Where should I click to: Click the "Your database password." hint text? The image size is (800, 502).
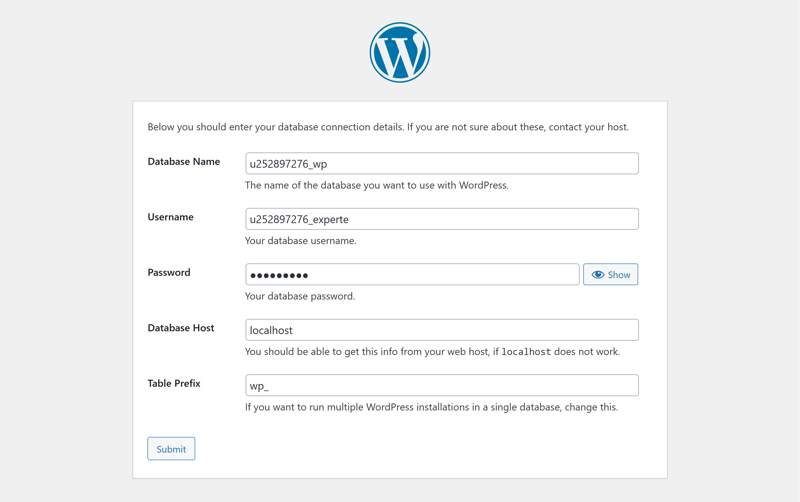coord(300,296)
